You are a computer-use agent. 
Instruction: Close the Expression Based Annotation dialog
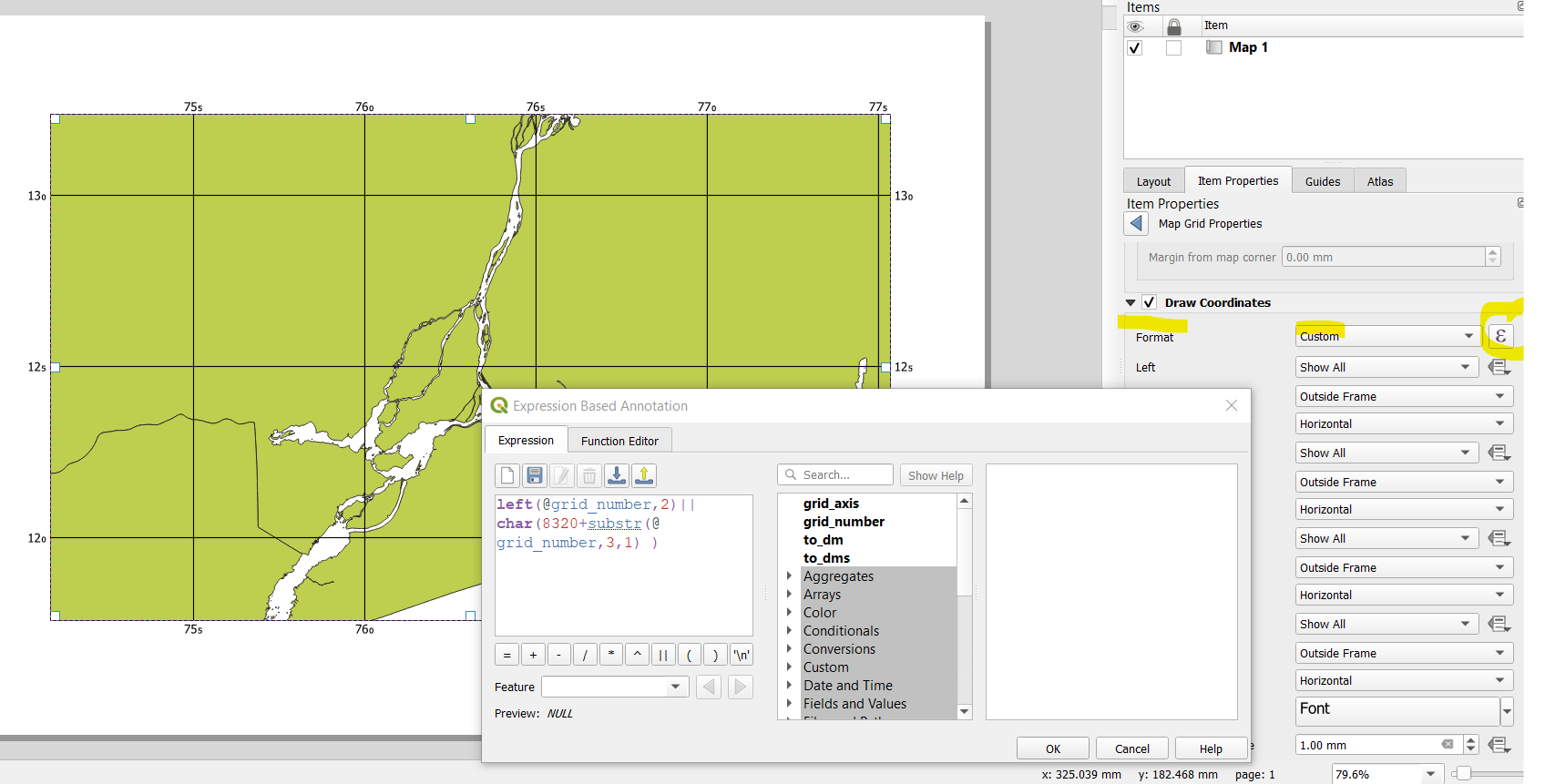point(1232,405)
